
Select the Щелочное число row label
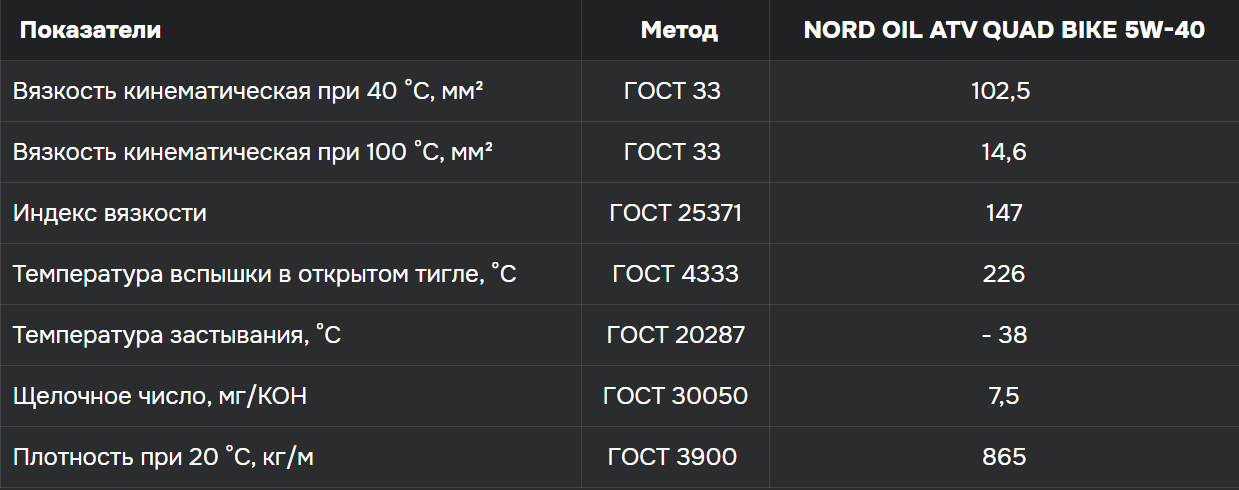[159, 397]
